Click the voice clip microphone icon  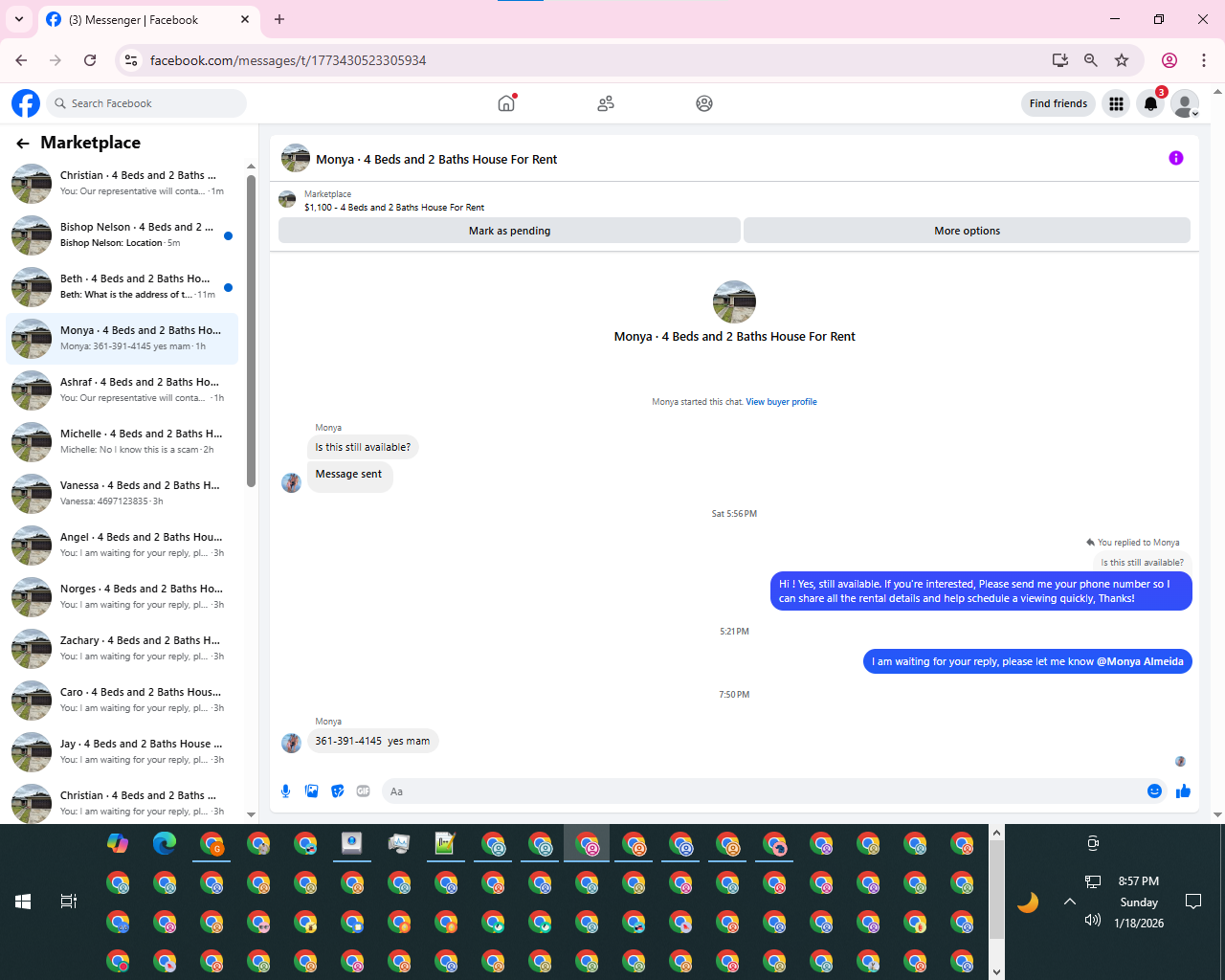285,791
